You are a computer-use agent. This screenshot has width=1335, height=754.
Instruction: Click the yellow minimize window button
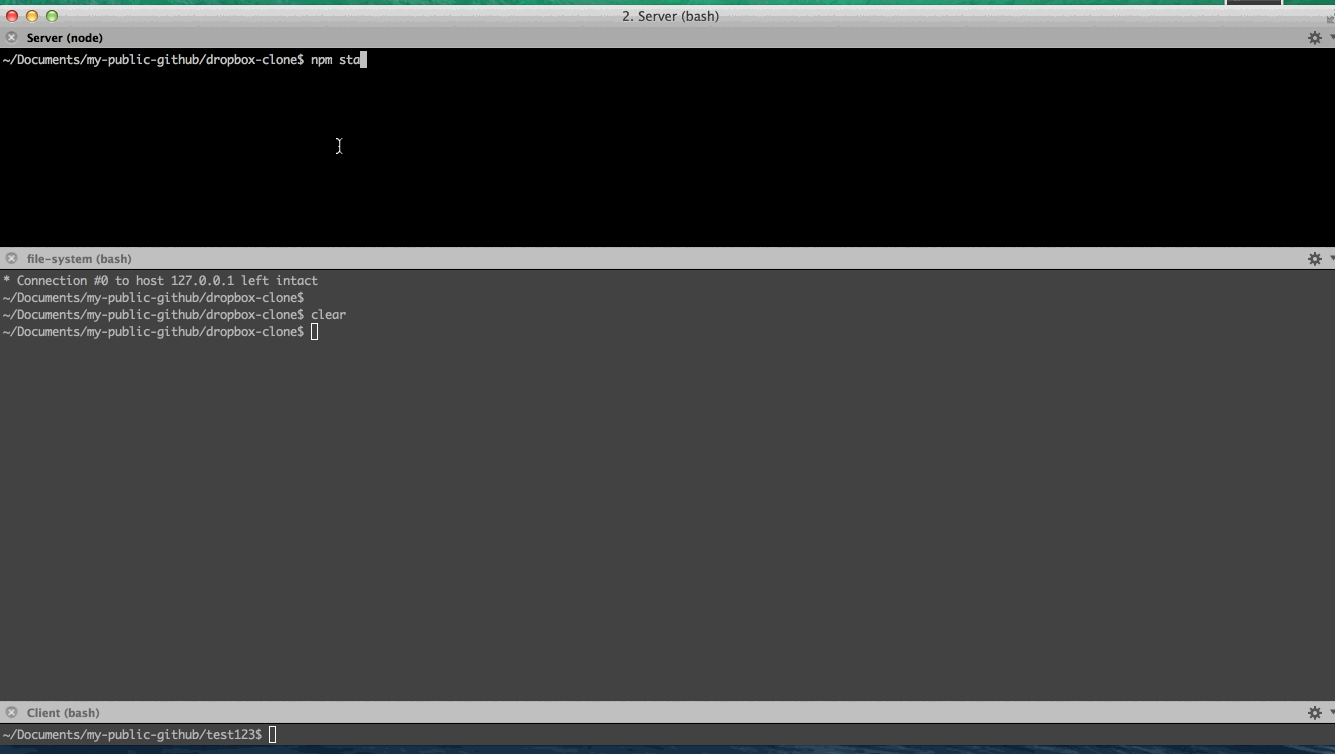point(32,16)
